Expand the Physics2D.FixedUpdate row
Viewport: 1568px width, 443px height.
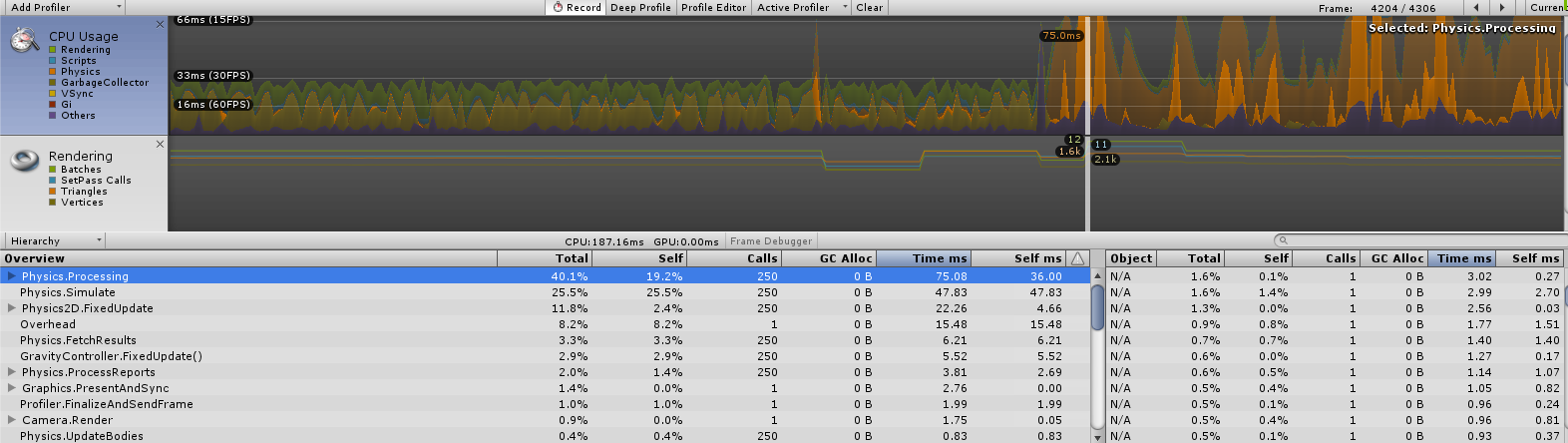pos(11,308)
